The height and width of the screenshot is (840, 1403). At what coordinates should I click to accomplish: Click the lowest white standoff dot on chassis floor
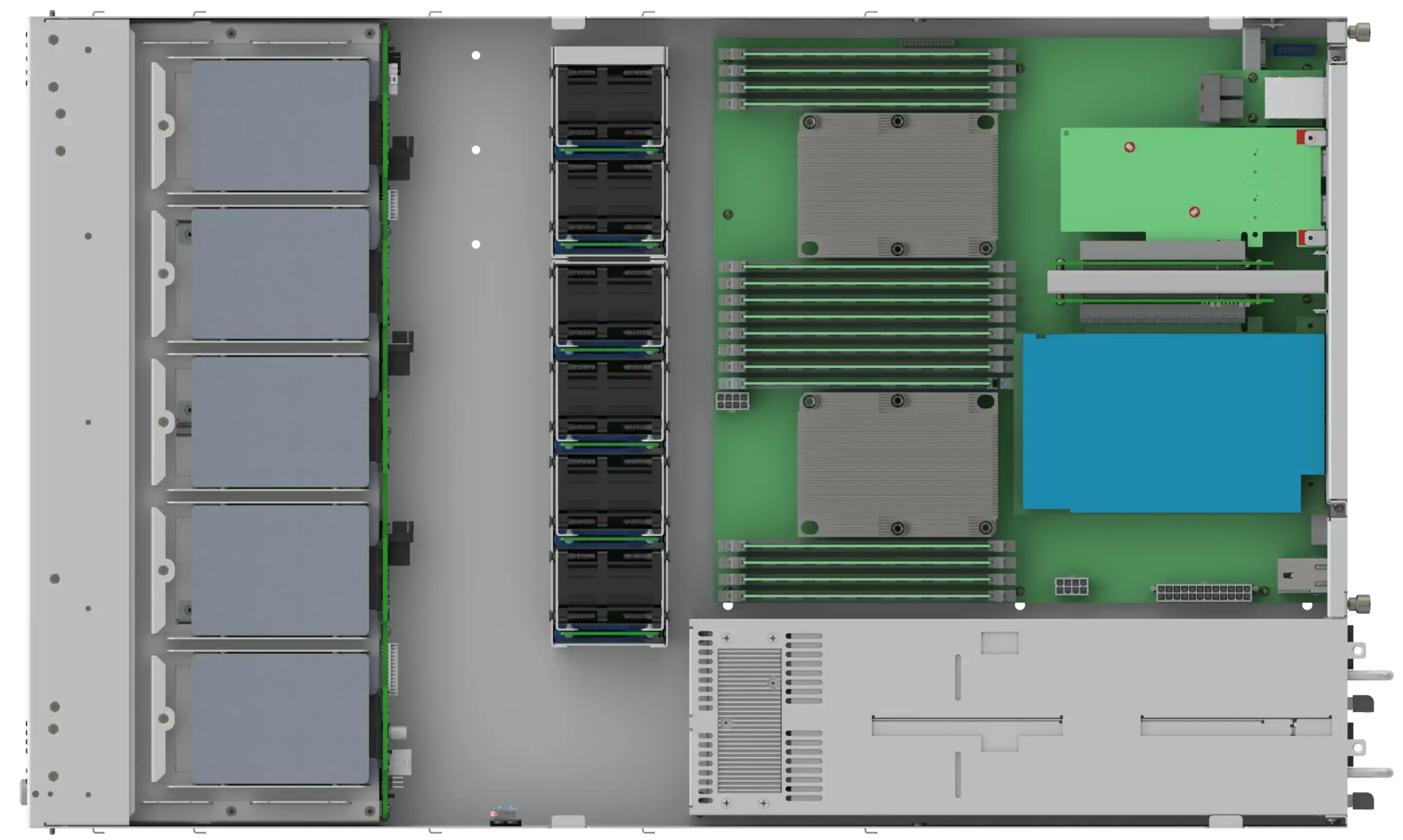476,245
